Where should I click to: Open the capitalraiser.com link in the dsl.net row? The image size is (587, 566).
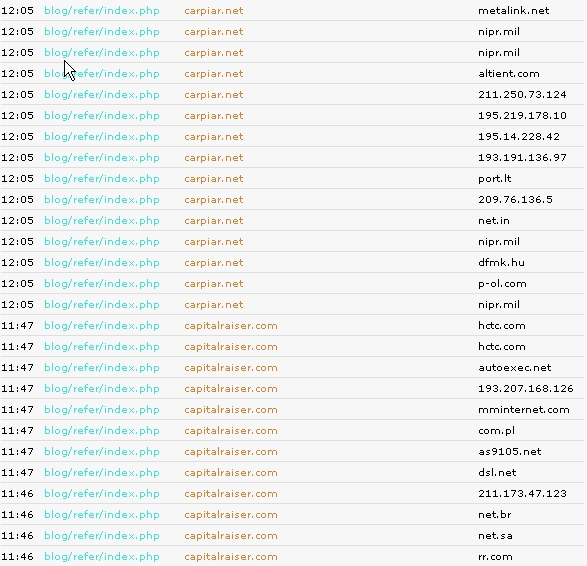(231, 472)
